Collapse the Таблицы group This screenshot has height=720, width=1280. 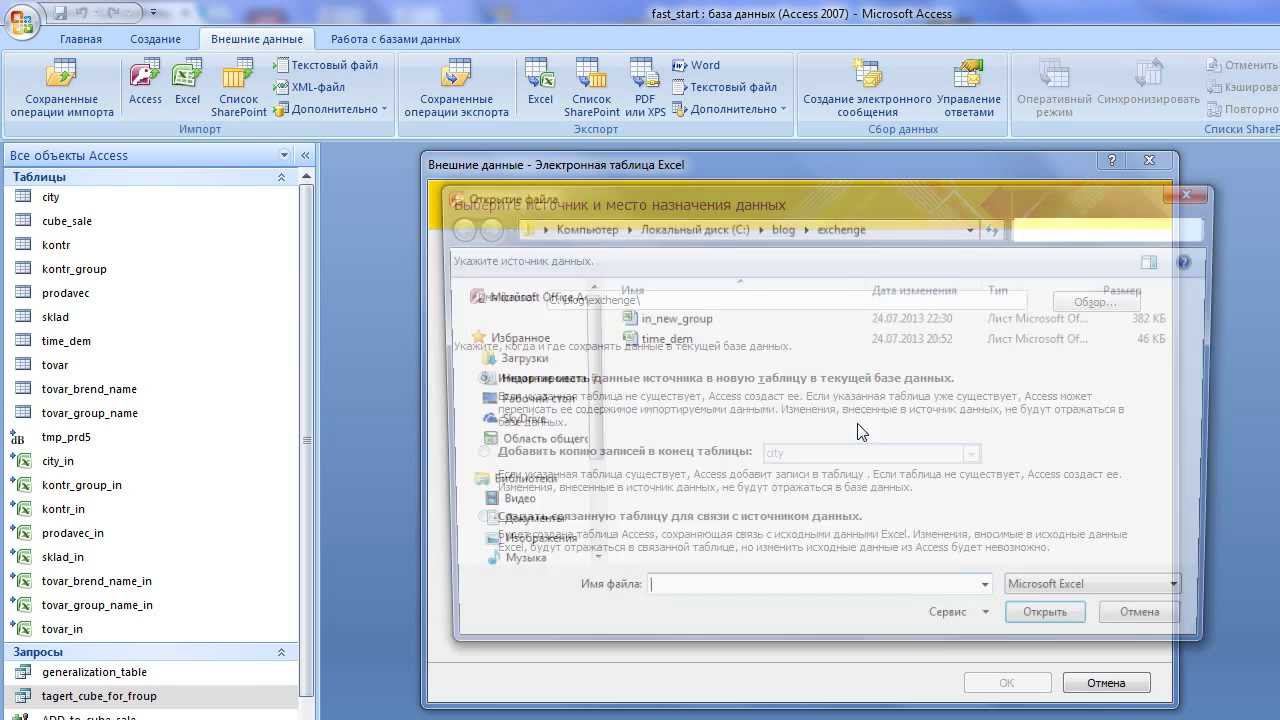281,177
